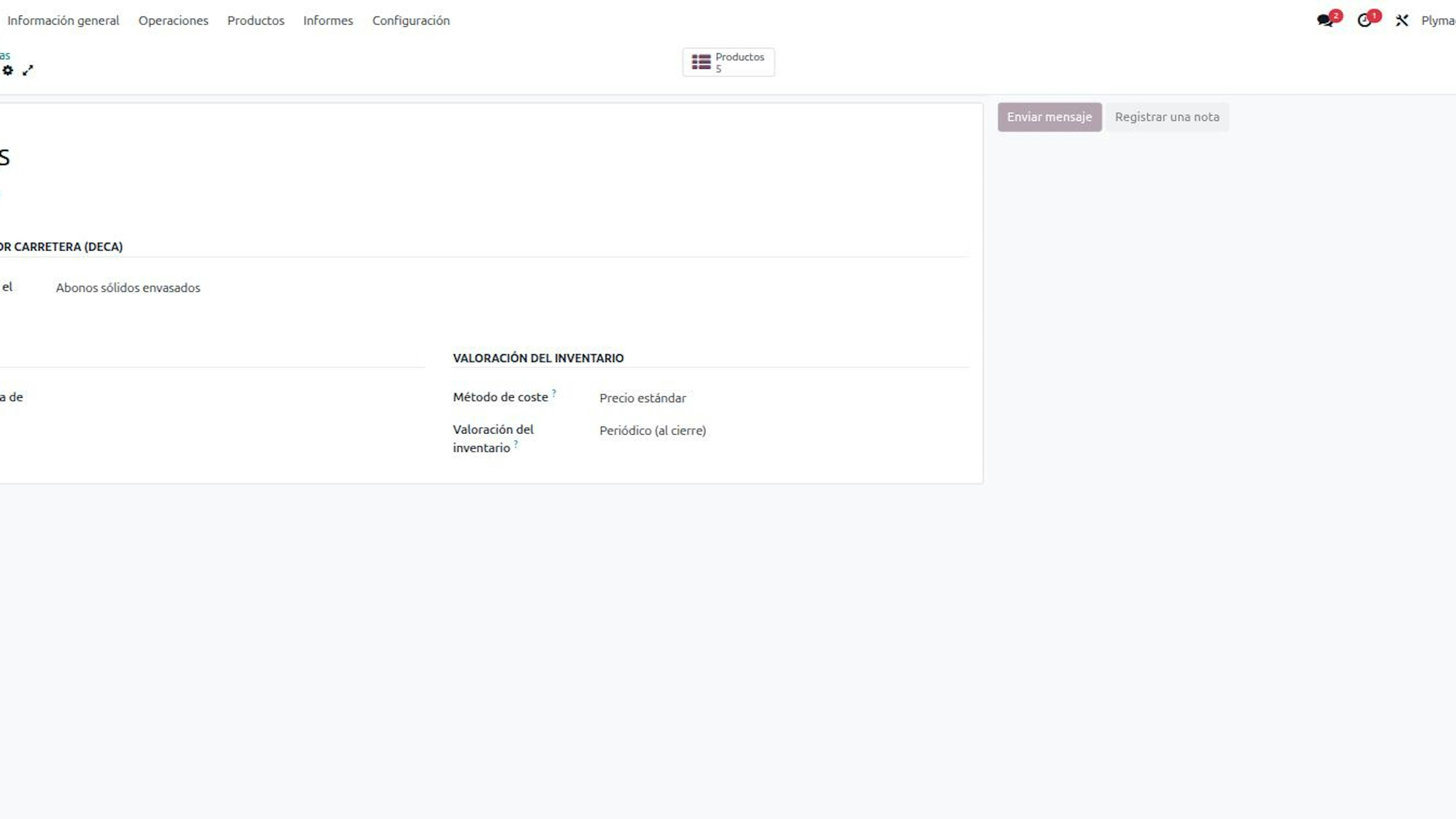This screenshot has width=1456, height=819.
Task: Open the Plyma user menu
Action: [1438, 20]
